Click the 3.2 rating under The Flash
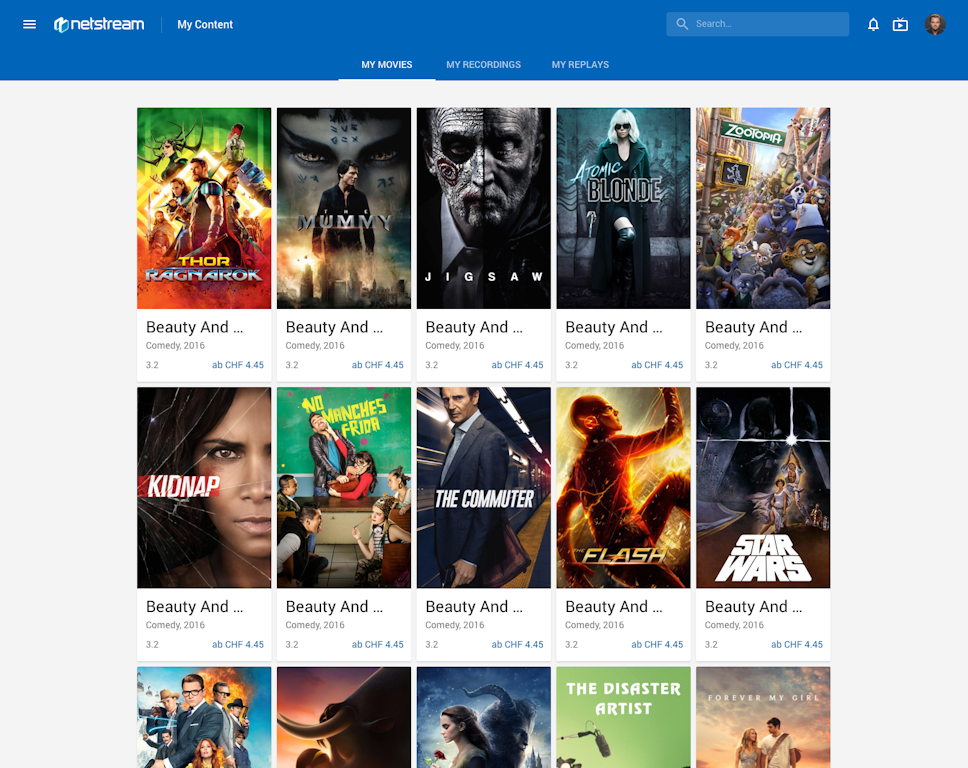968x768 pixels. [x=572, y=645]
